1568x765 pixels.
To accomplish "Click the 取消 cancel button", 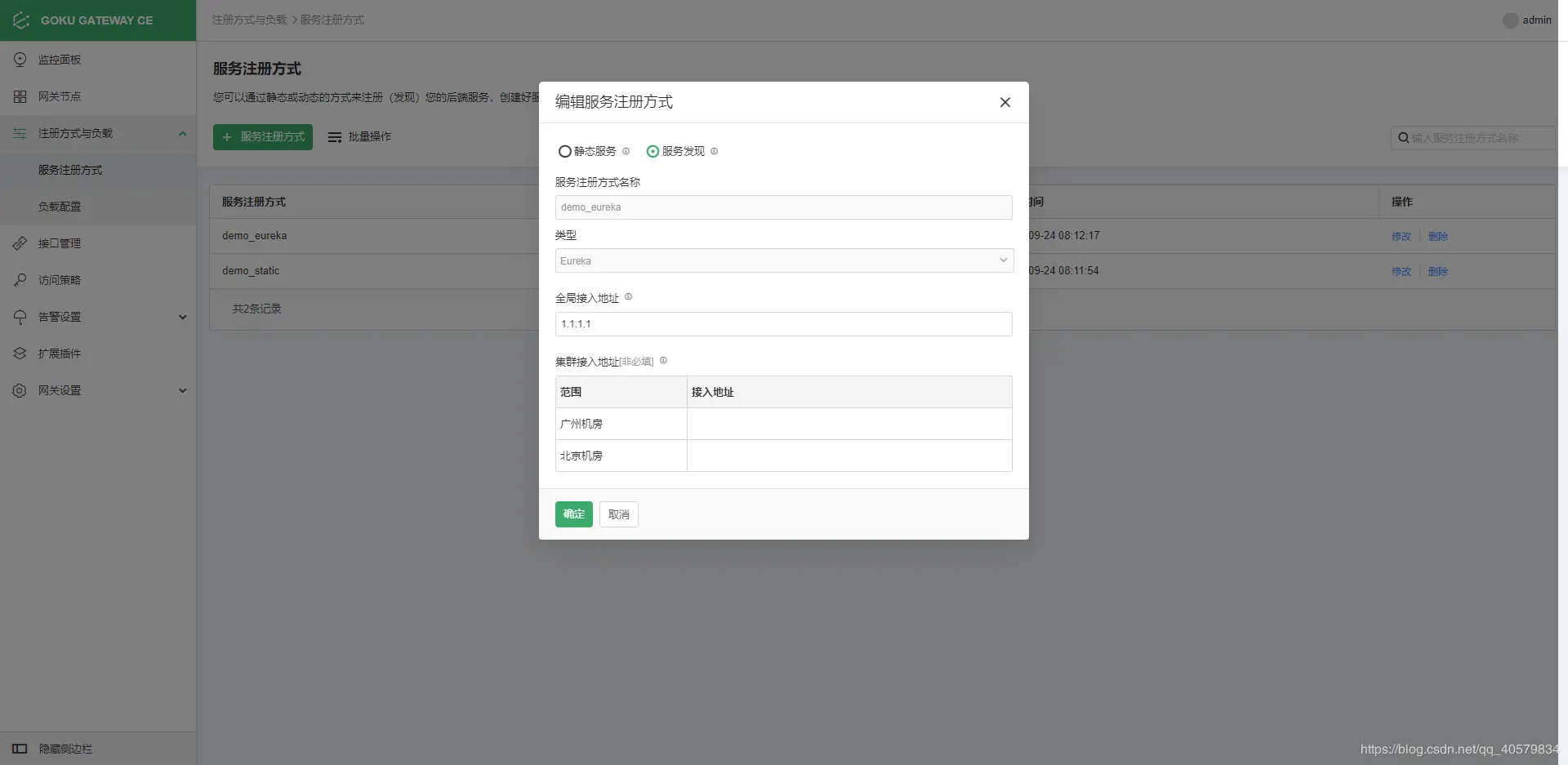I will click(x=619, y=514).
